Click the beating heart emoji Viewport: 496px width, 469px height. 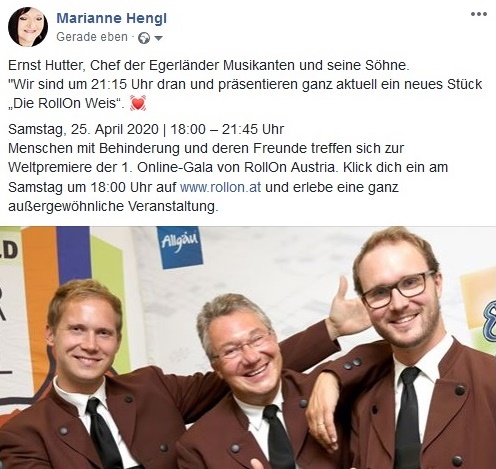tap(138, 103)
